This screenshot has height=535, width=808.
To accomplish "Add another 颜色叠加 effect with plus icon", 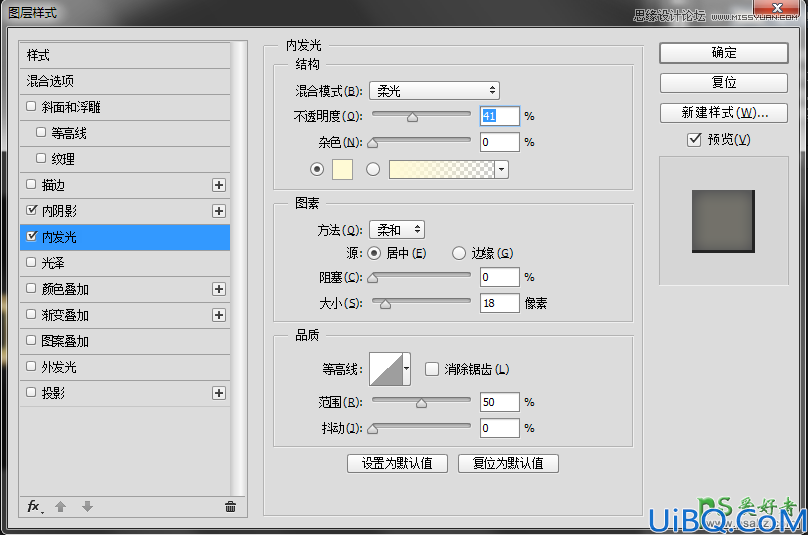I will pos(218,289).
